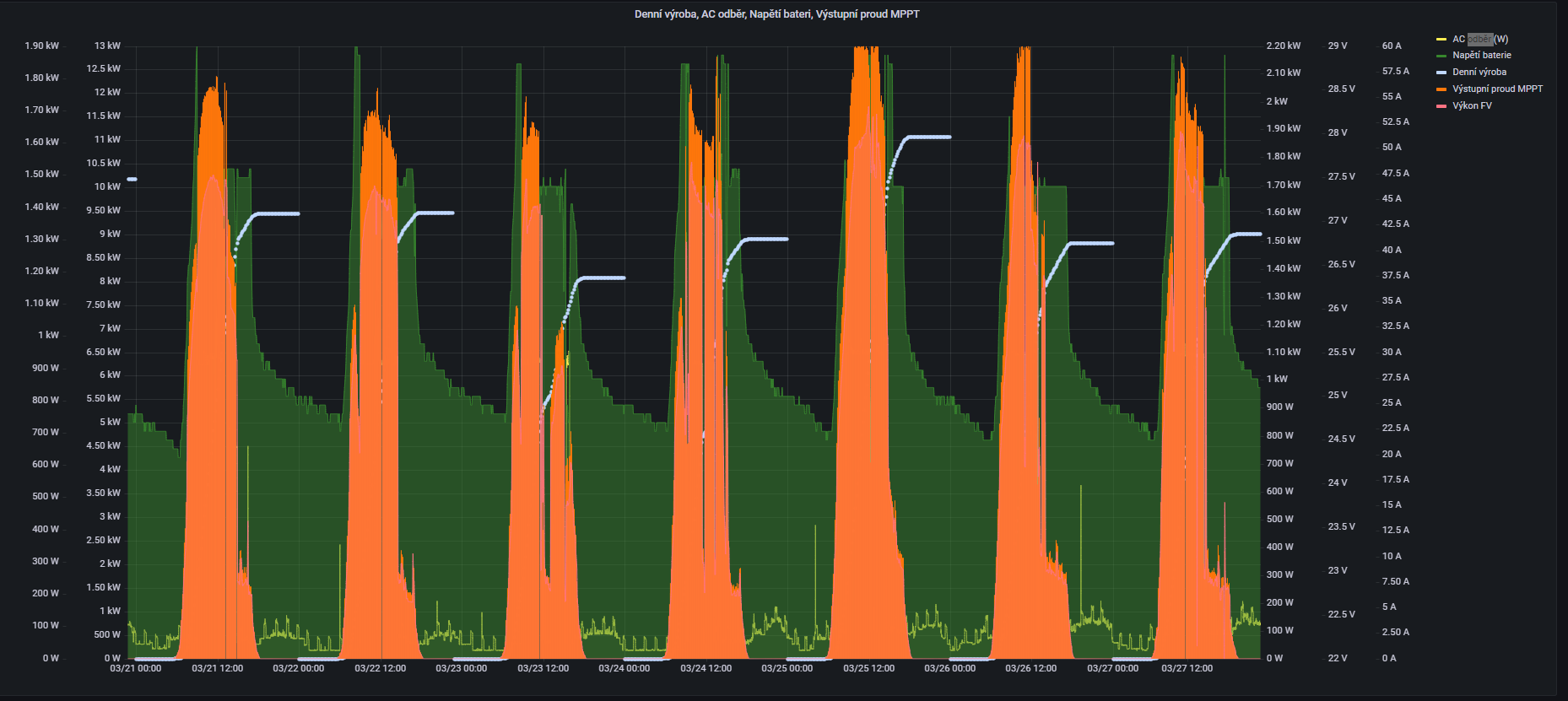Click yellow color swatch of AC odběr
Image resolution: width=1568 pixels, height=701 pixels.
tap(1441, 39)
